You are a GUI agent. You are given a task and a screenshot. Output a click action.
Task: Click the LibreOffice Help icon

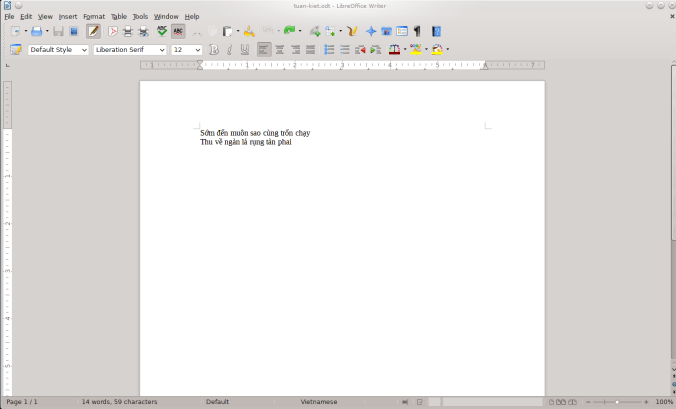point(436,32)
